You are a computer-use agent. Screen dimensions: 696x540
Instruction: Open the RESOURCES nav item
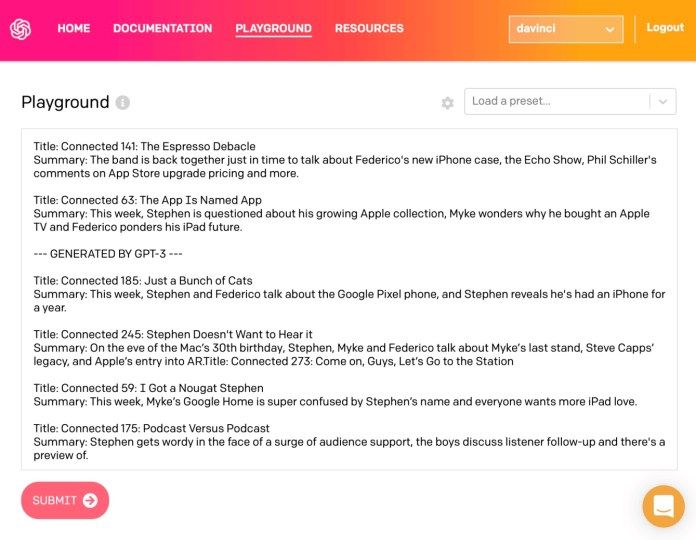coord(369,29)
